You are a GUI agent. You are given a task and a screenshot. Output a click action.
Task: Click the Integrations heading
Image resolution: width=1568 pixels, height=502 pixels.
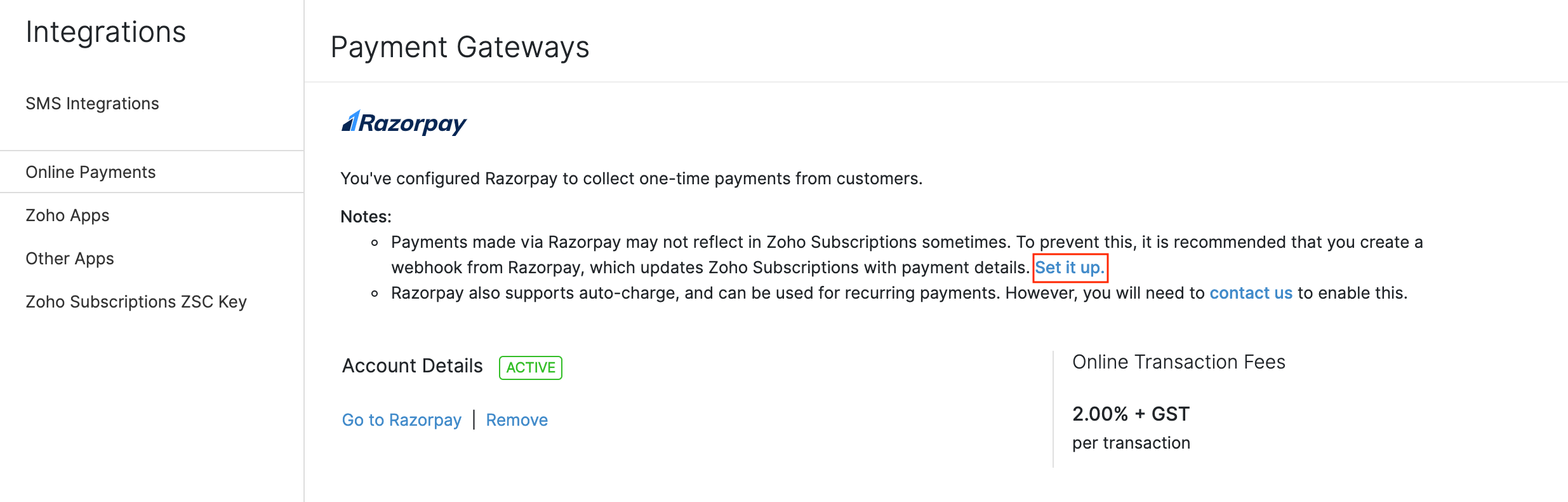(x=106, y=31)
